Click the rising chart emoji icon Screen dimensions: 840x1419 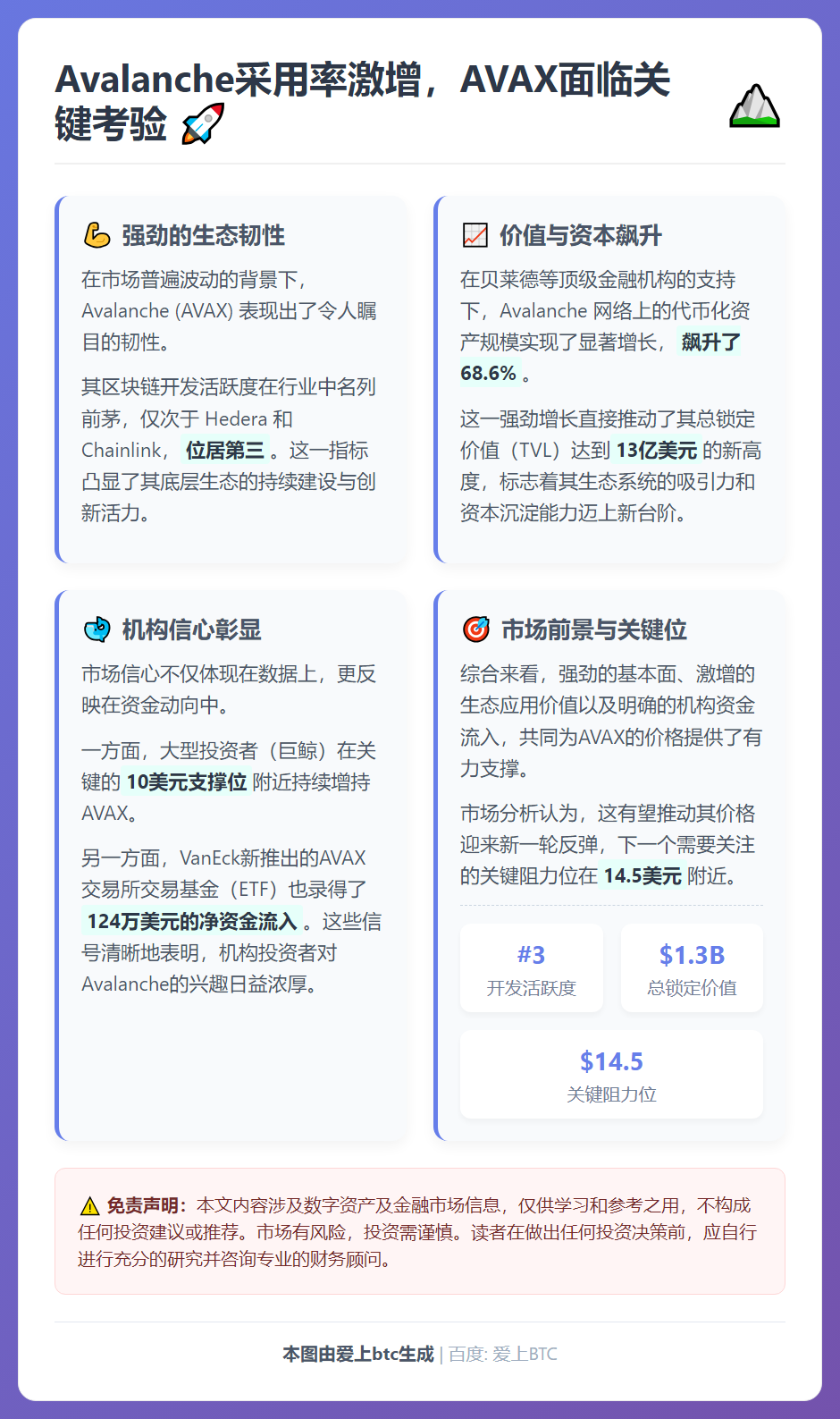coord(475,235)
